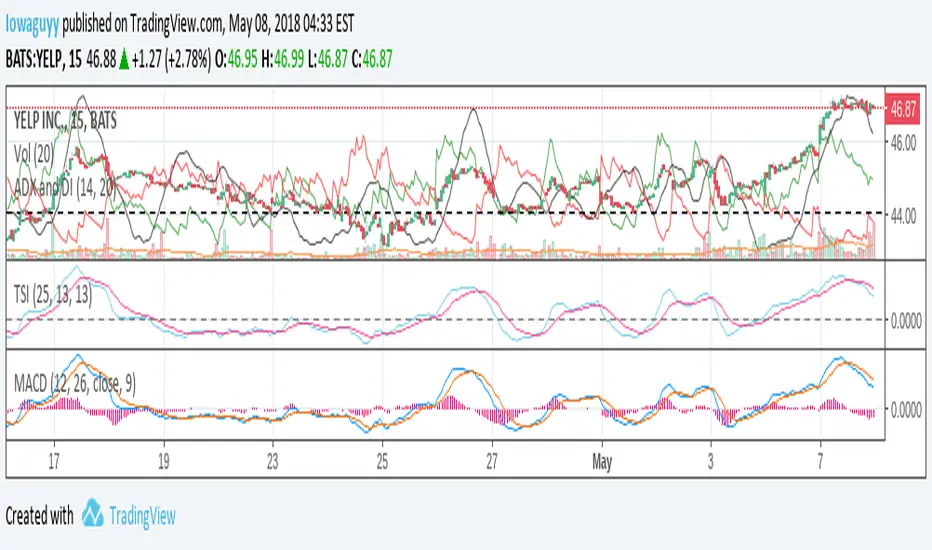Click the 44.00 price axis label
Viewport: 932px width, 550px height.
click(903, 216)
